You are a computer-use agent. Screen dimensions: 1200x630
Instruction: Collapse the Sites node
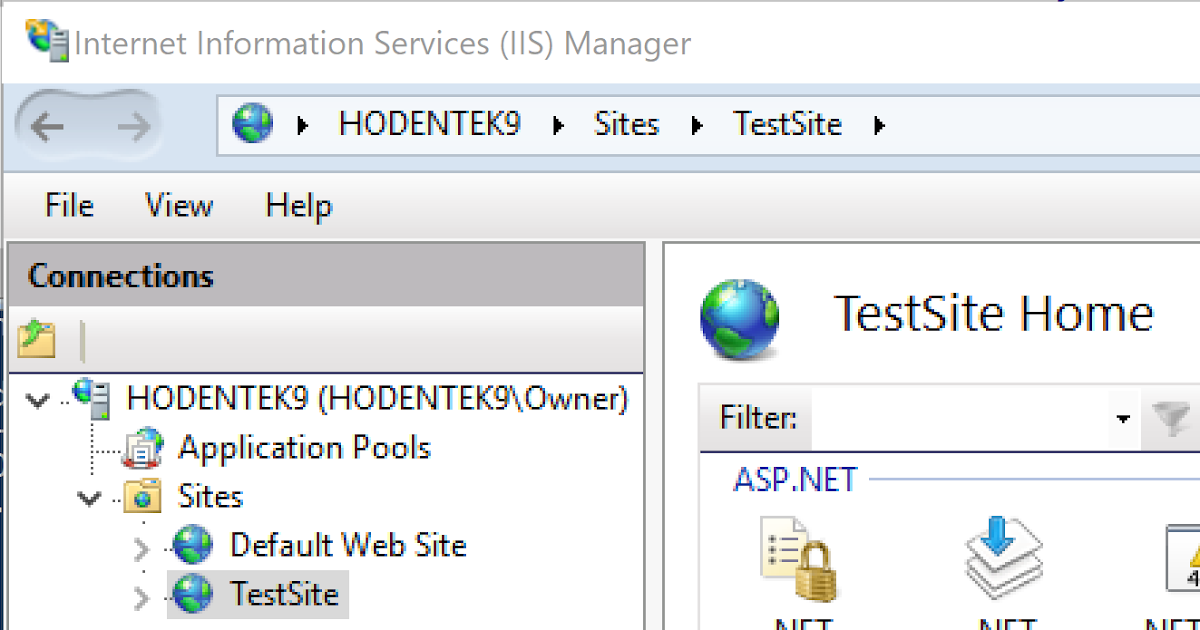pyautogui.click(x=88, y=497)
